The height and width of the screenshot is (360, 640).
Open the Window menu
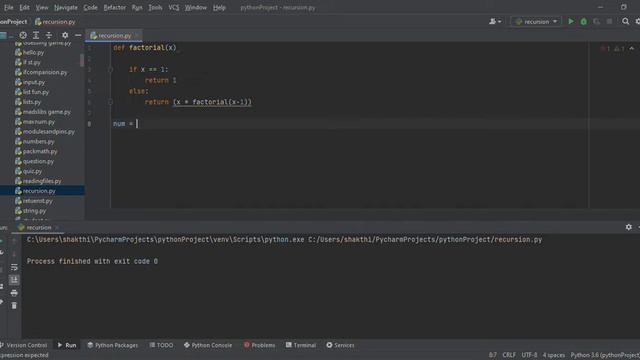(x=196, y=7)
